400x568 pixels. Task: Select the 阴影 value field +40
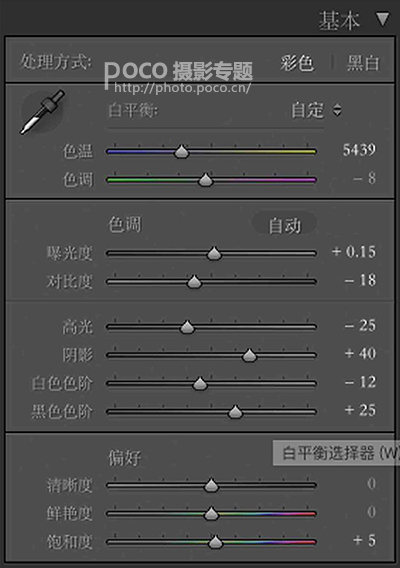[x=360, y=353]
